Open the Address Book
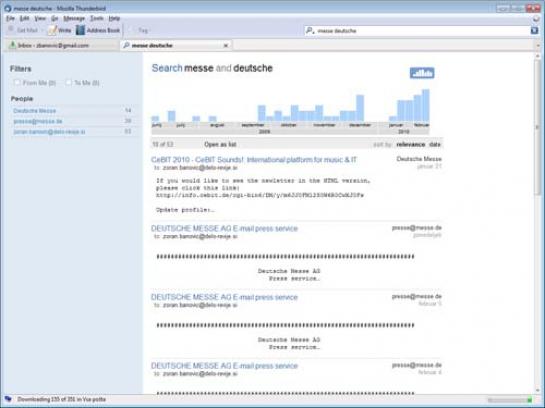The image size is (545, 408). pos(98,31)
